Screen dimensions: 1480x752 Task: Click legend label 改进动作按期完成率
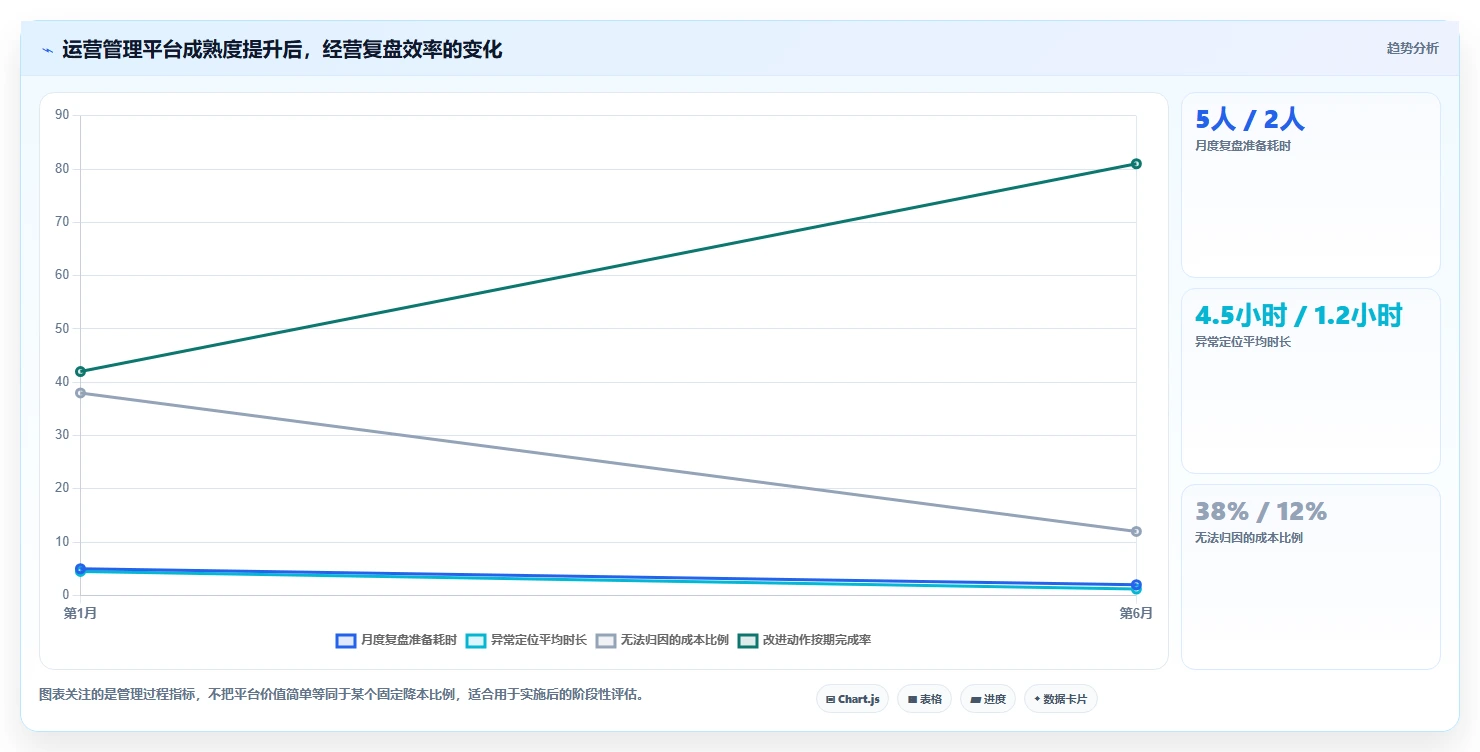click(x=817, y=641)
